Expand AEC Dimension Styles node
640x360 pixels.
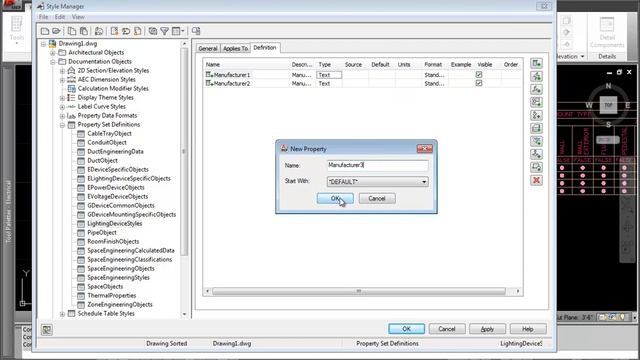tap(62, 80)
